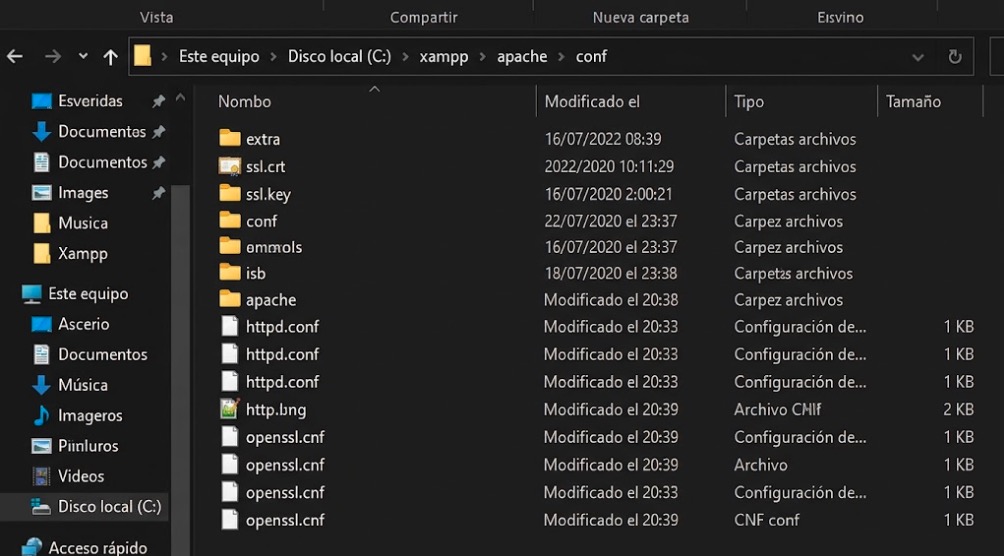The width and height of the screenshot is (1004, 556).
Task: Select the http.lıng image file icon
Action: click(230, 409)
